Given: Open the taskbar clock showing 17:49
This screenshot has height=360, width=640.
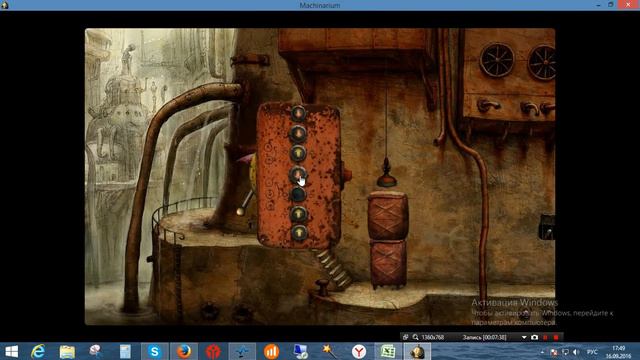Looking at the screenshot, I should [619, 352].
